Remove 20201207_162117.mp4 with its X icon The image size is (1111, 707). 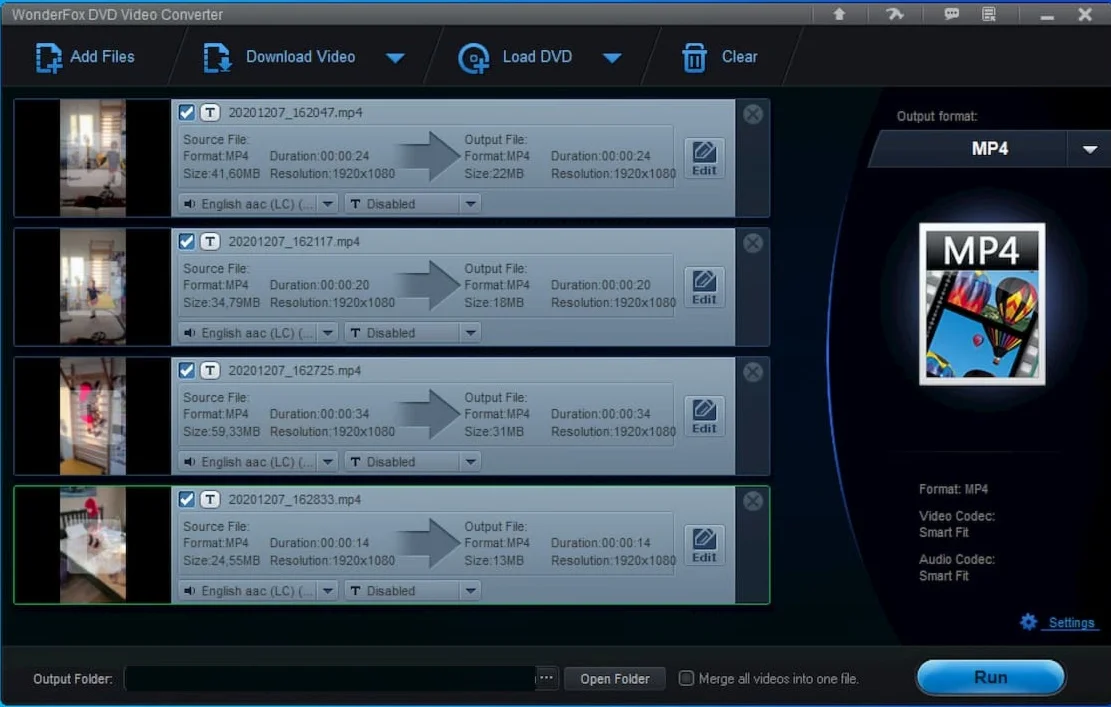point(752,243)
